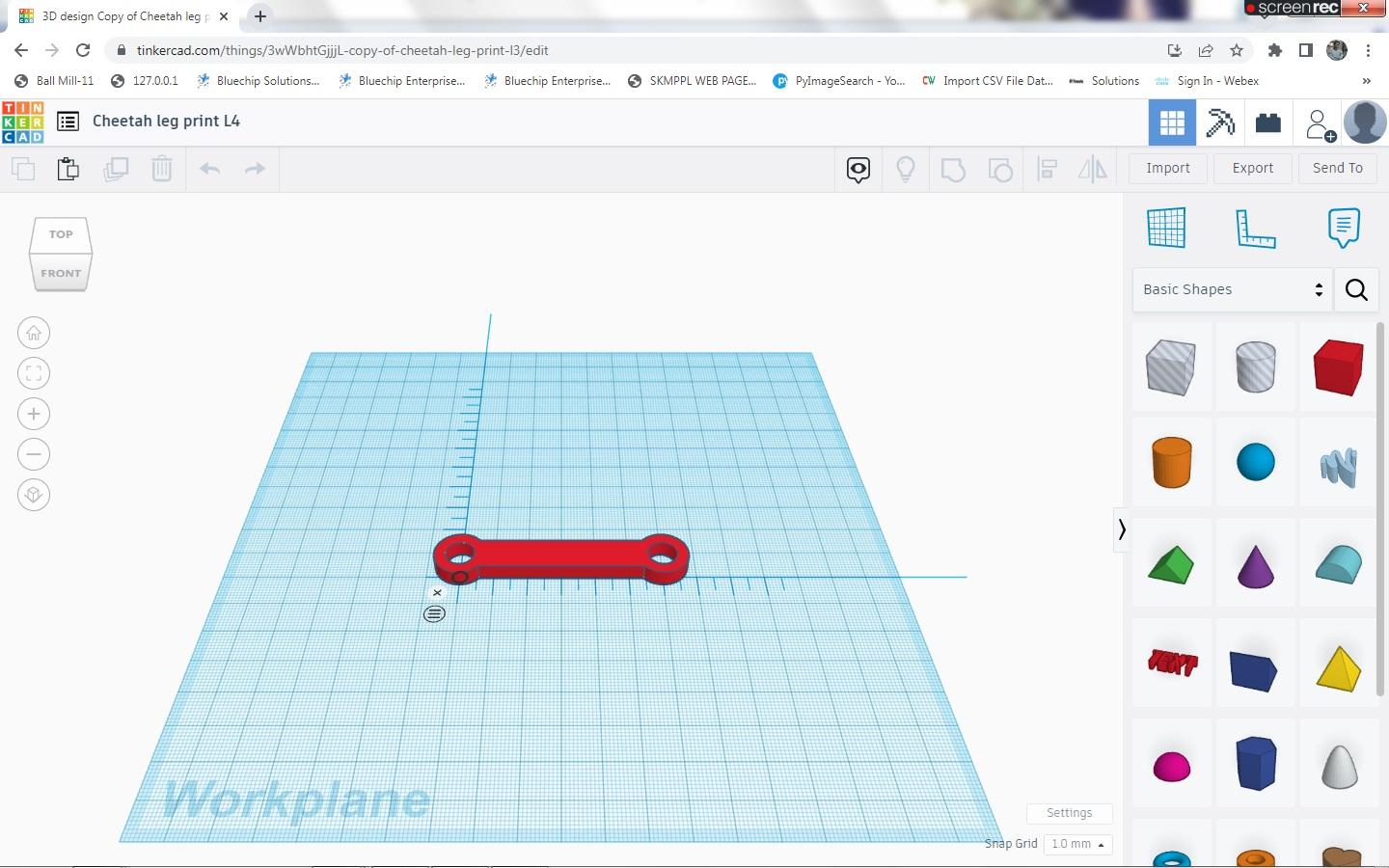Undo the last action
This screenshot has width=1389, height=868.
pyautogui.click(x=209, y=169)
